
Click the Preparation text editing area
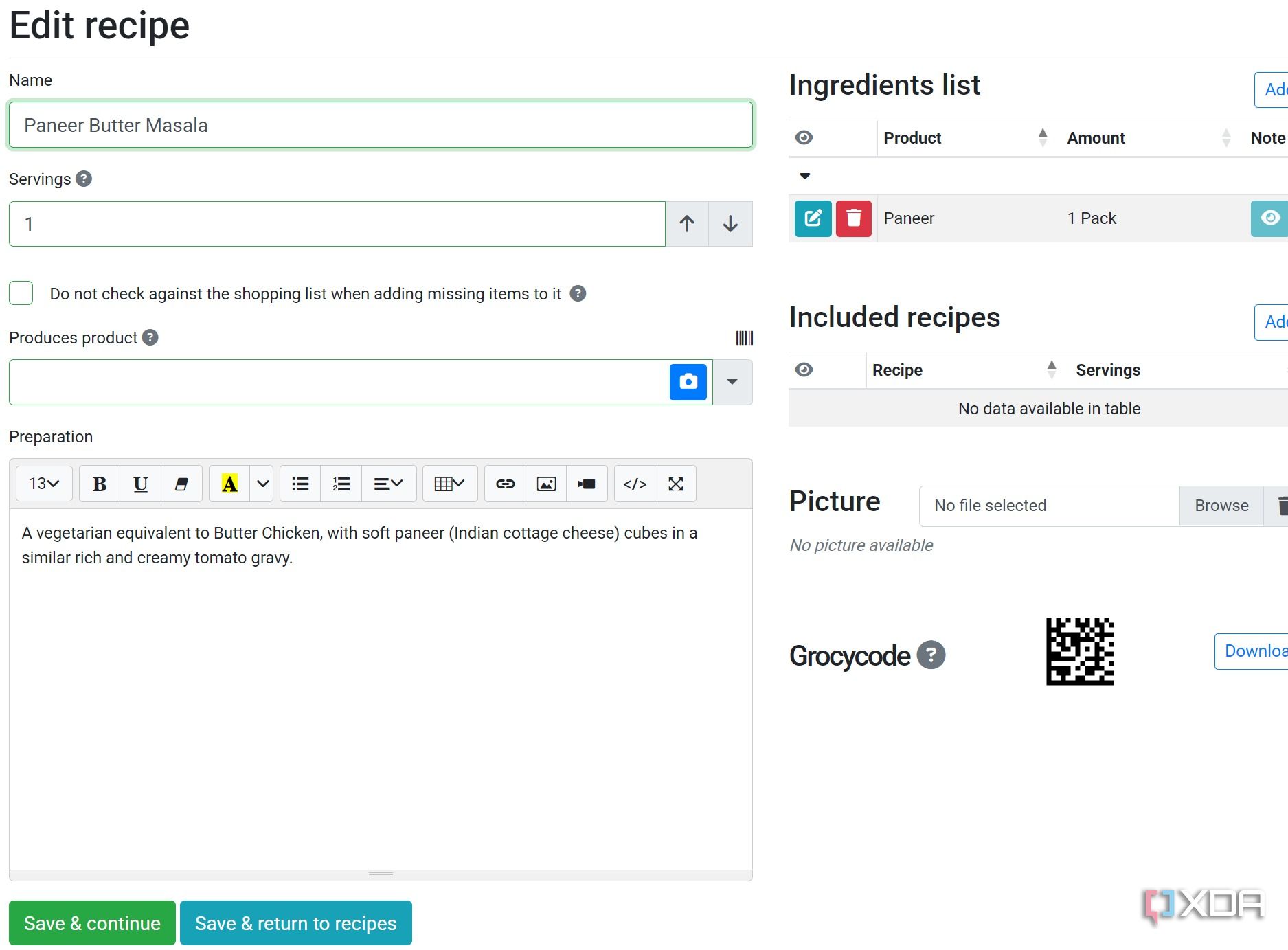click(x=381, y=689)
